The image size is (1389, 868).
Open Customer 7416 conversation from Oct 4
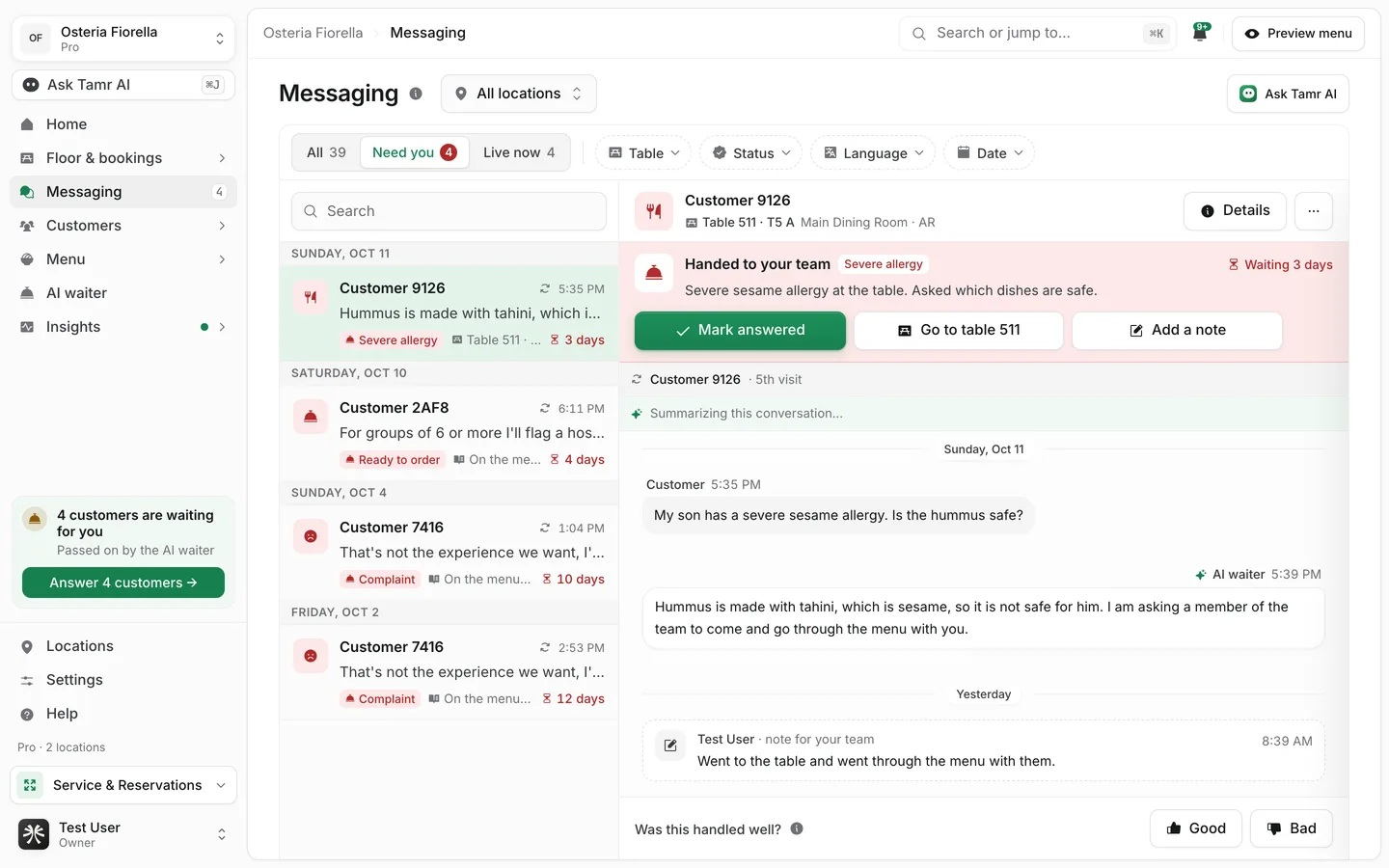449,553
